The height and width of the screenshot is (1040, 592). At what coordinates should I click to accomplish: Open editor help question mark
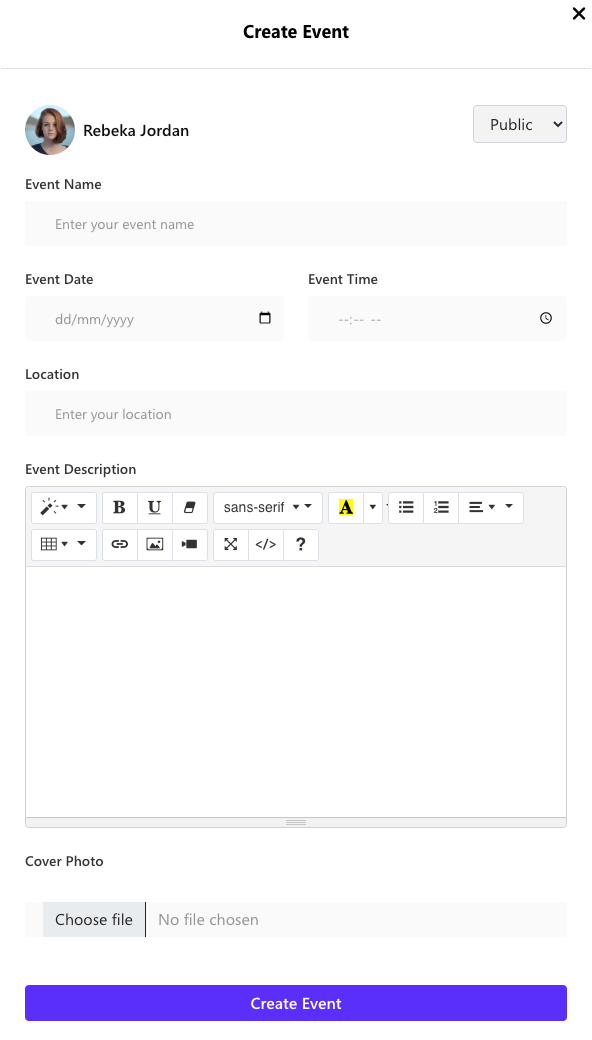coord(300,545)
